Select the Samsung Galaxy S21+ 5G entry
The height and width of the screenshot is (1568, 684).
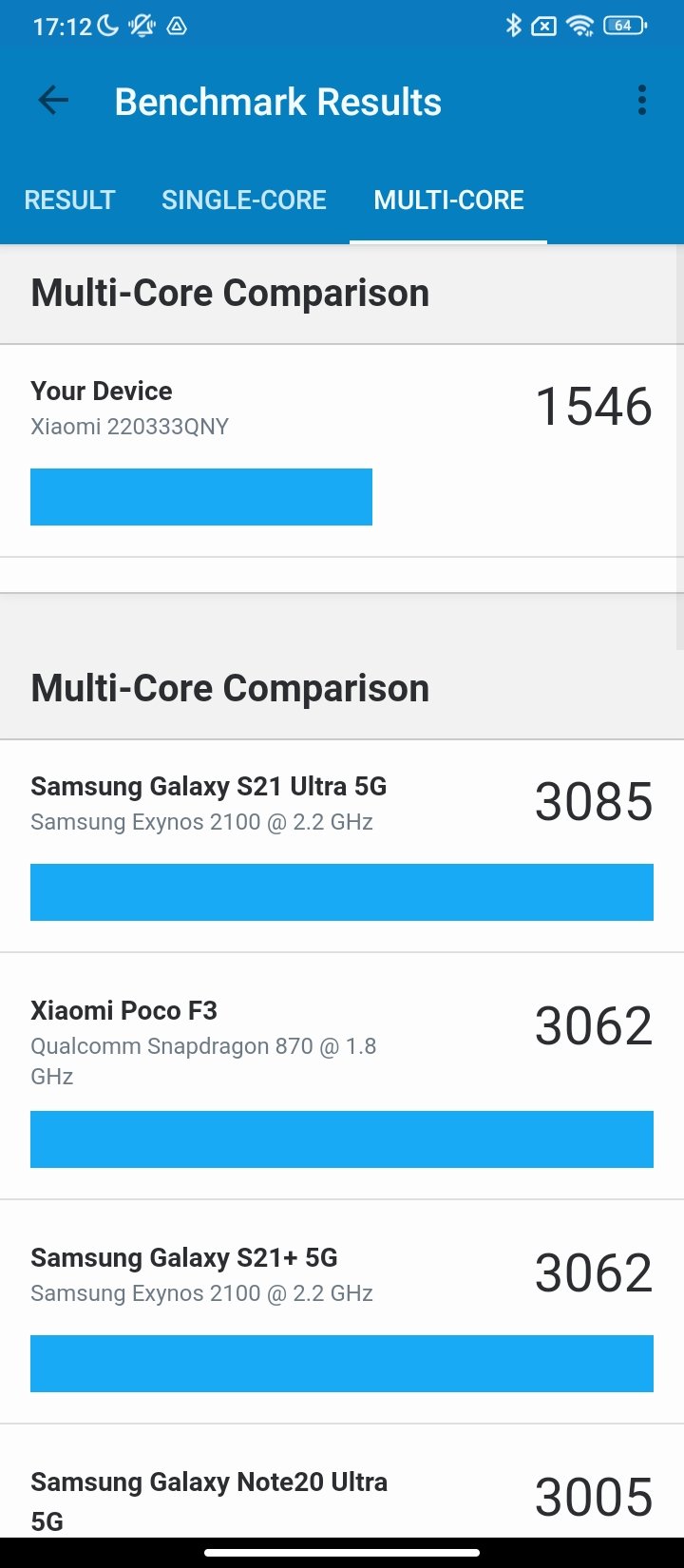pyautogui.click(x=342, y=1311)
